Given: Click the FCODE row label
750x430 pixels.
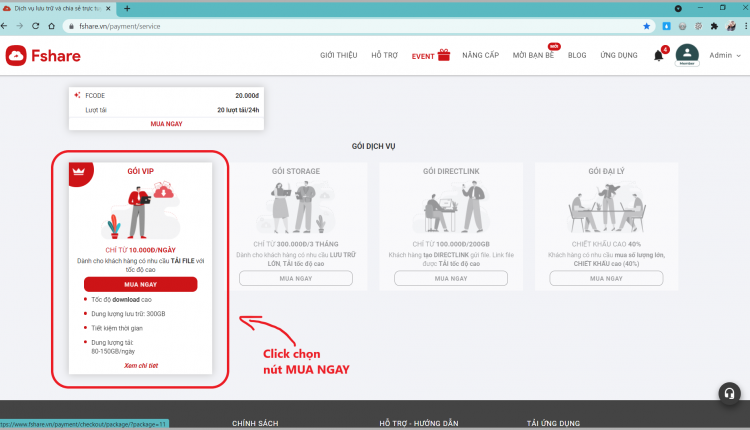Looking at the screenshot, I should coord(95,96).
